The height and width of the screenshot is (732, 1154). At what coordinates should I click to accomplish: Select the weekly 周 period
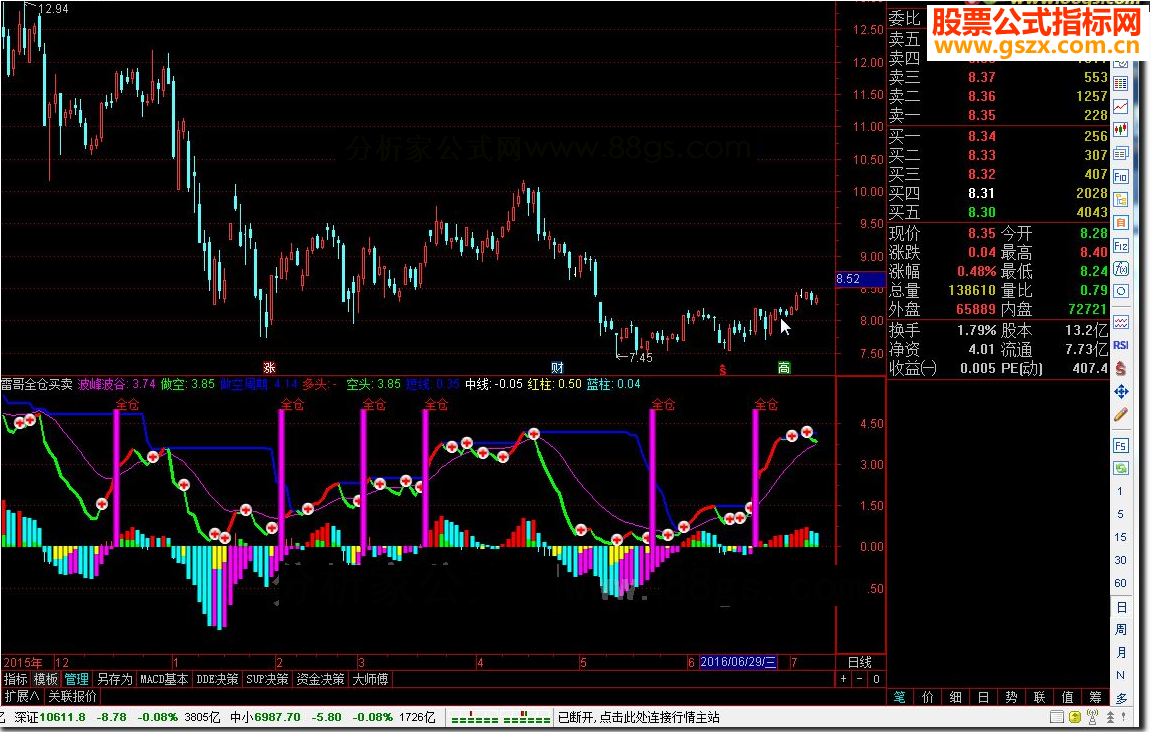[1121, 630]
